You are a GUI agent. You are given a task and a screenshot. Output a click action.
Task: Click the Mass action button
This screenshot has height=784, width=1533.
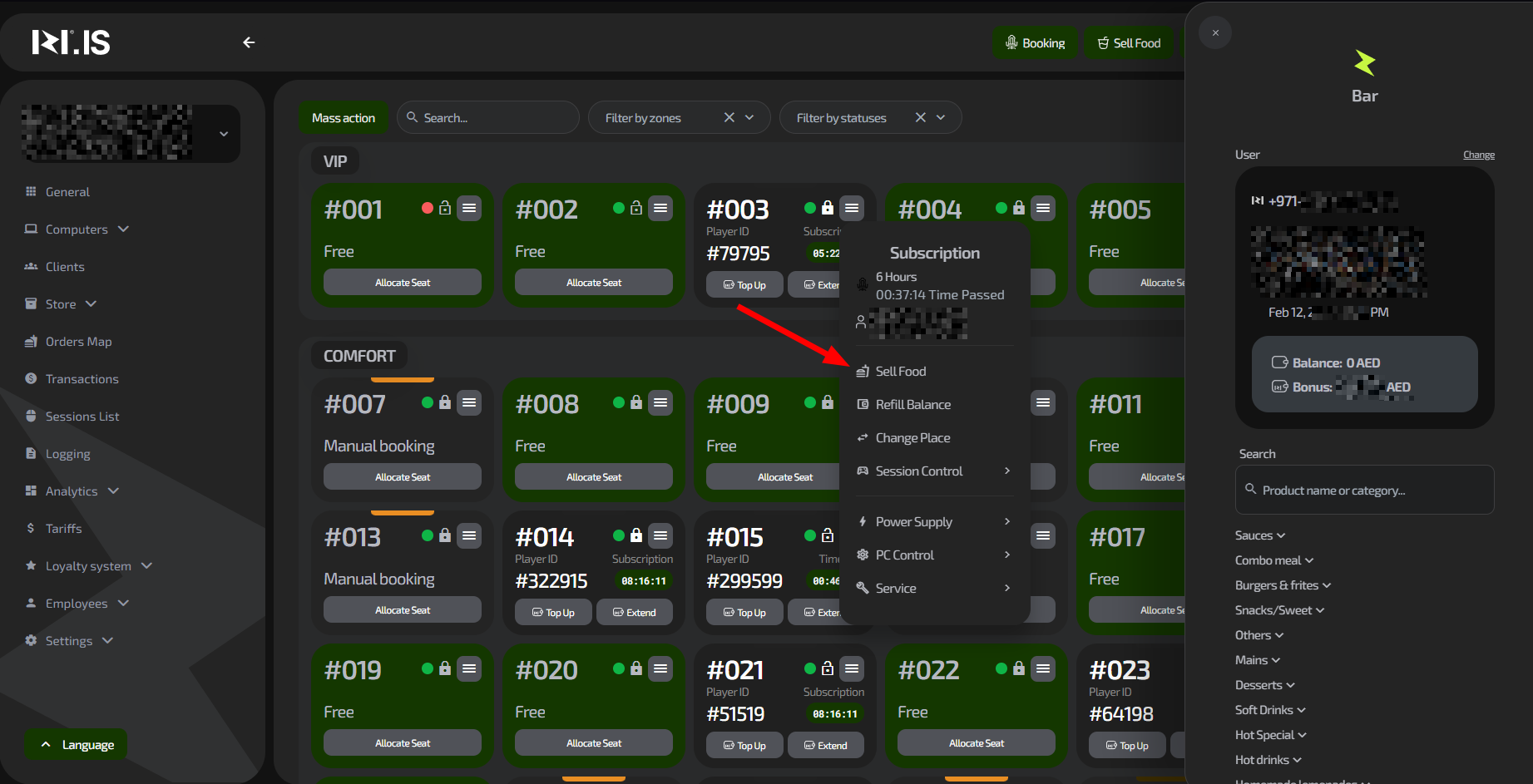tap(343, 118)
